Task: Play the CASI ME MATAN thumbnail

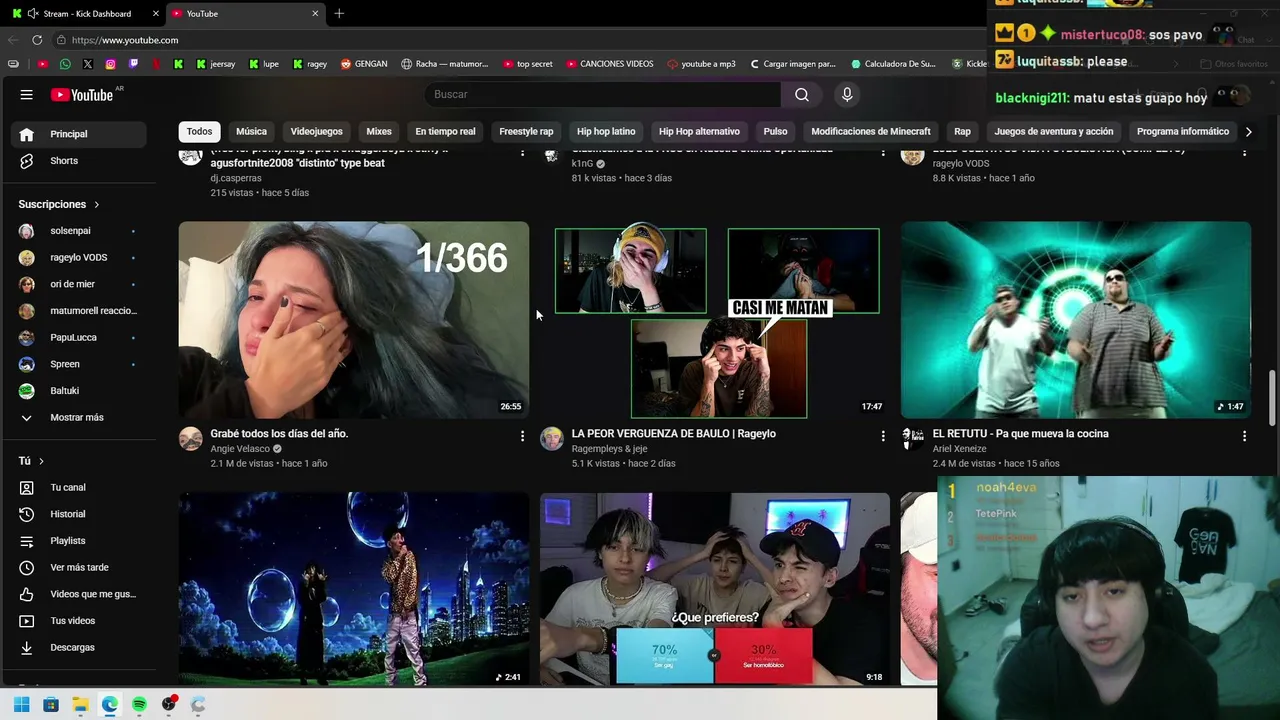Action: tap(715, 320)
